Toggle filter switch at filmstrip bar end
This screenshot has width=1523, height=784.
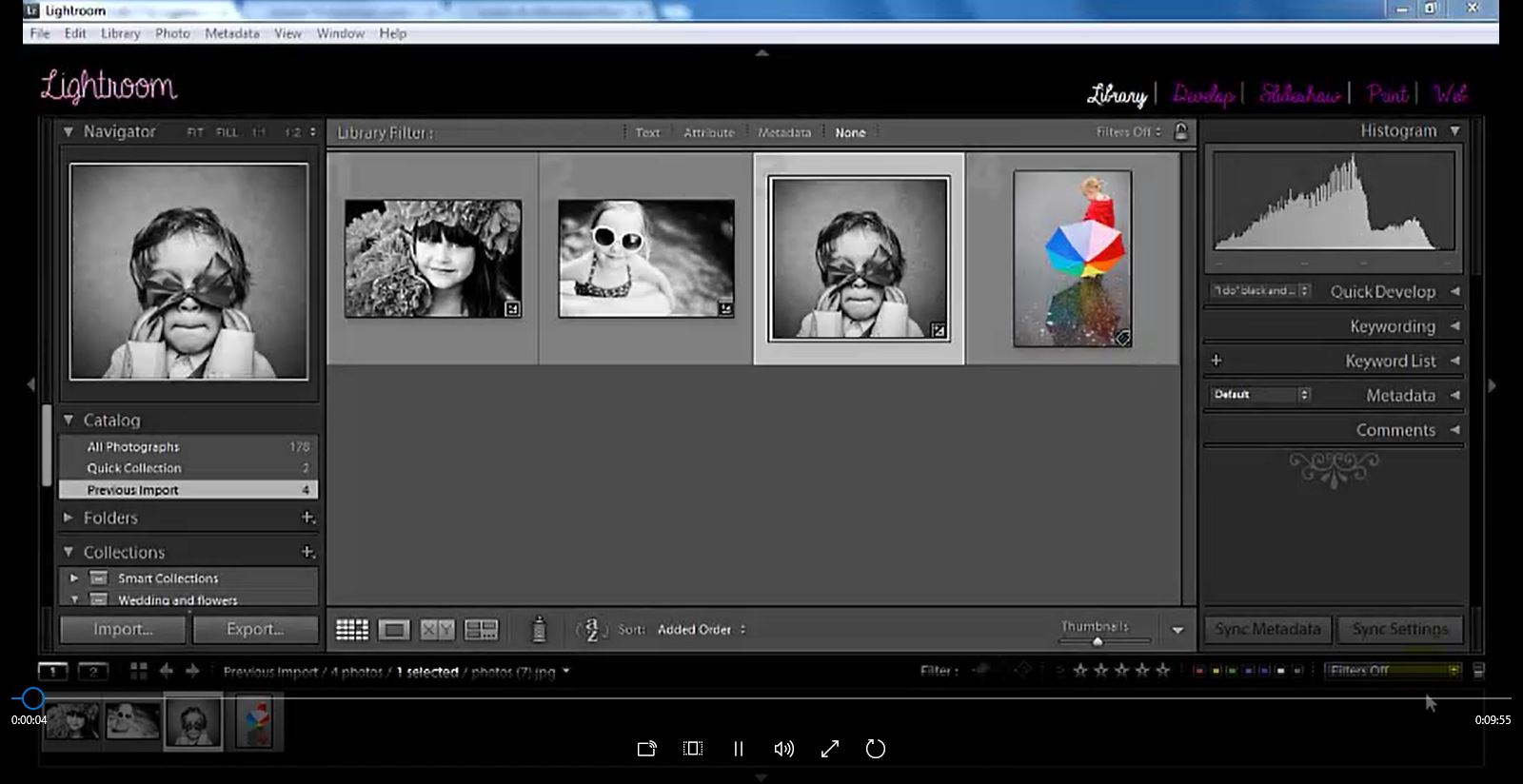point(1478,671)
